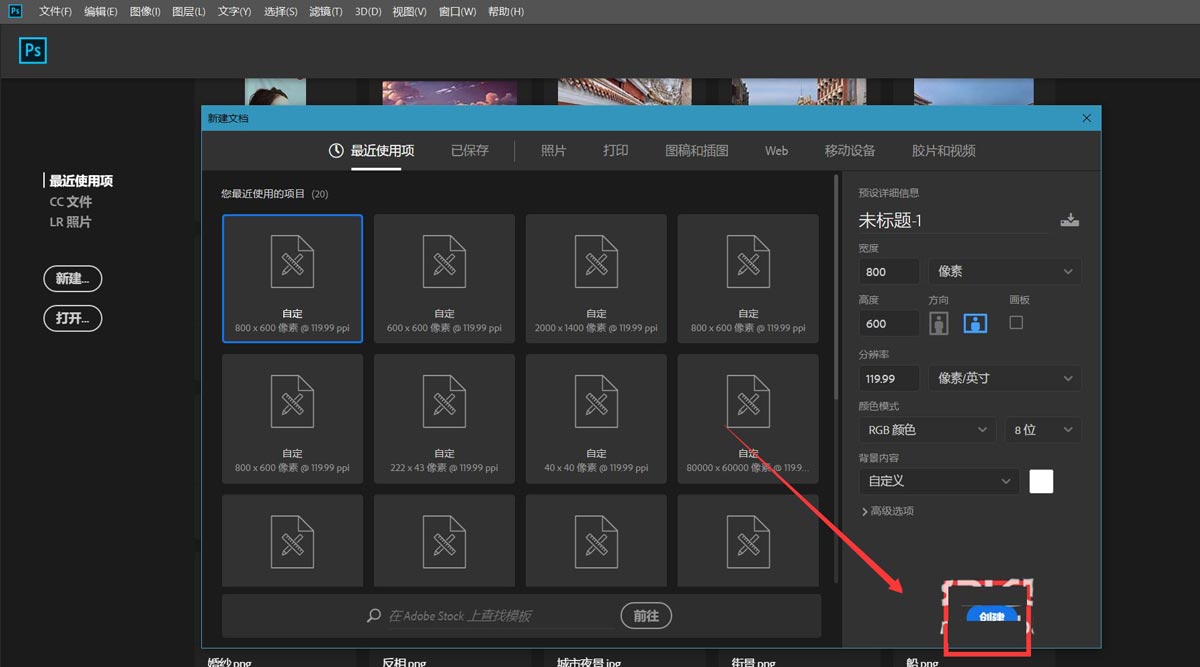Image resolution: width=1200 pixels, height=667 pixels.
Task: Switch to the 图稿和插图 tab
Action: pos(697,151)
